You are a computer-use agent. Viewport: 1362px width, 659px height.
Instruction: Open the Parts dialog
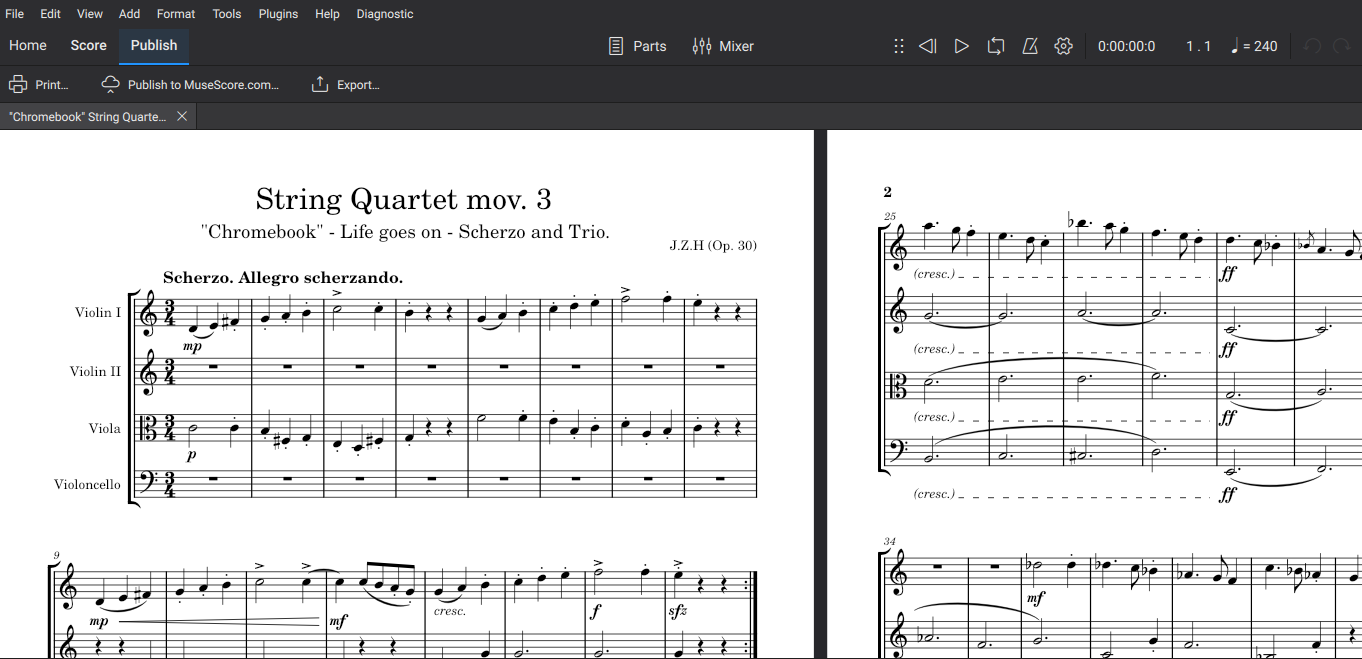tap(638, 46)
